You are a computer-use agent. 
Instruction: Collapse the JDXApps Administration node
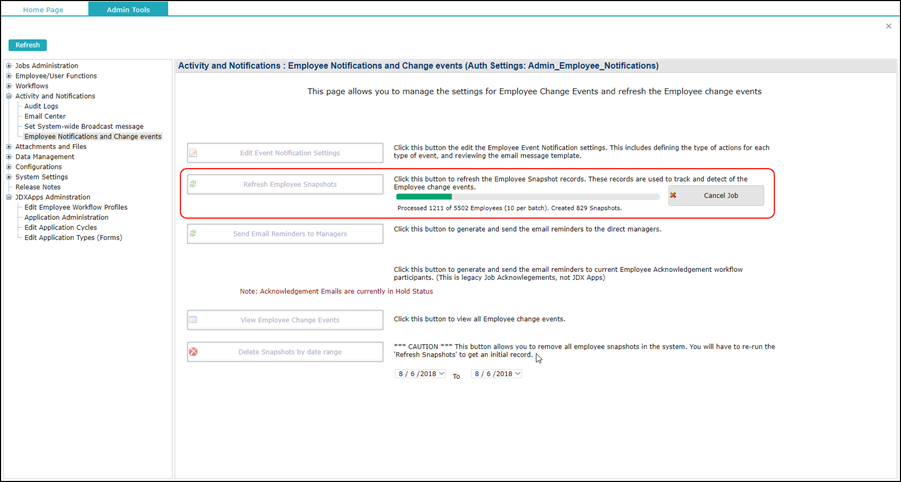coord(9,198)
